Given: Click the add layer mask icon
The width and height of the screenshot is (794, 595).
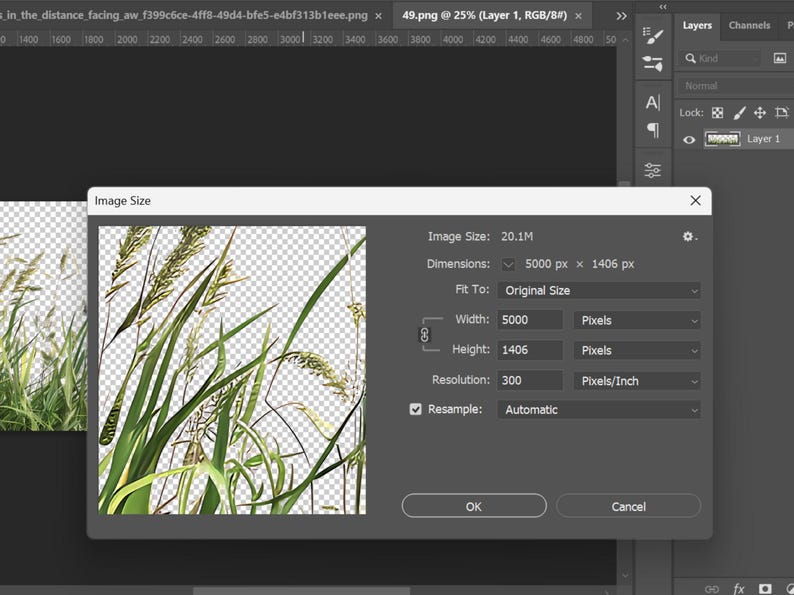Looking at the screenshot, I should click(x=765, y=588).
